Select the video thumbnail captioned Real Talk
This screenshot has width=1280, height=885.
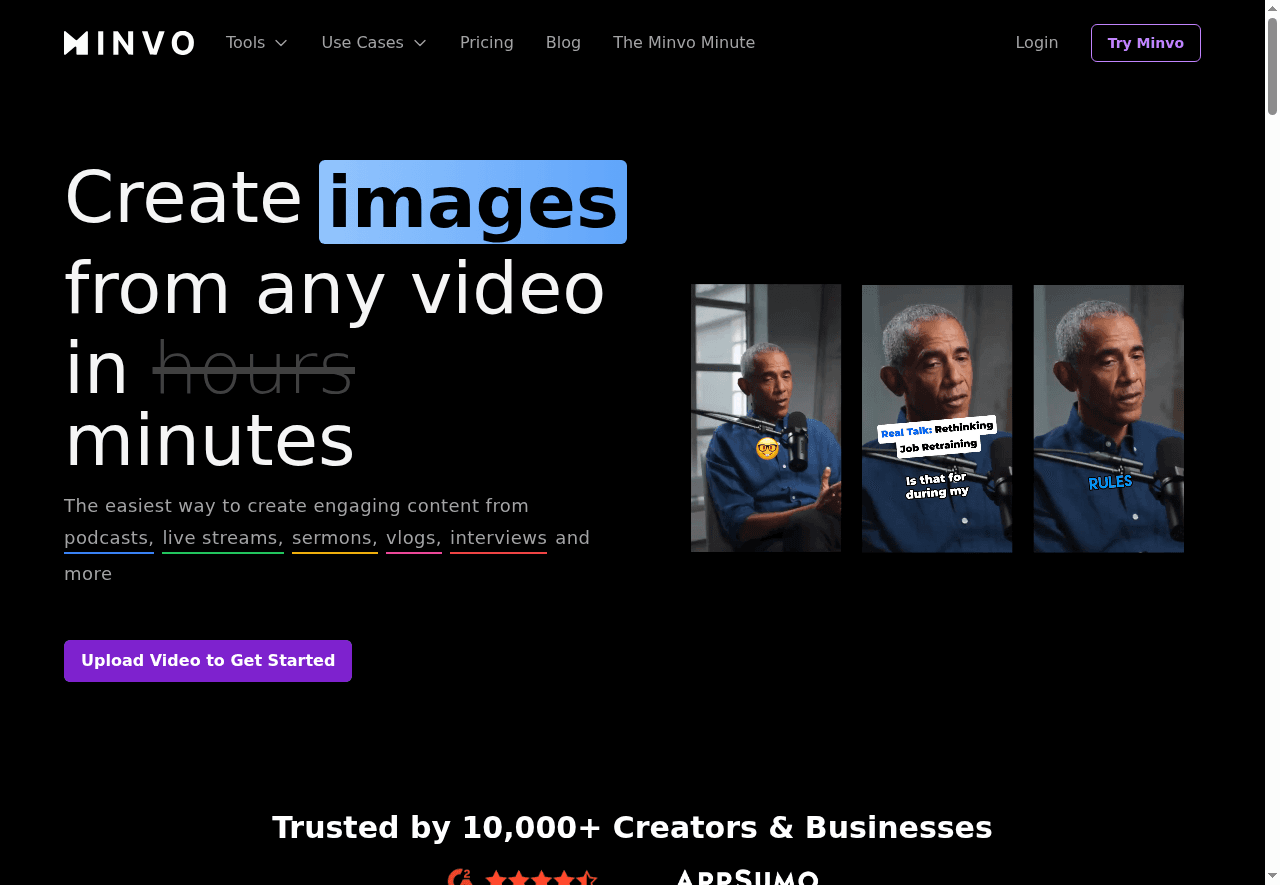pos(937,418)
